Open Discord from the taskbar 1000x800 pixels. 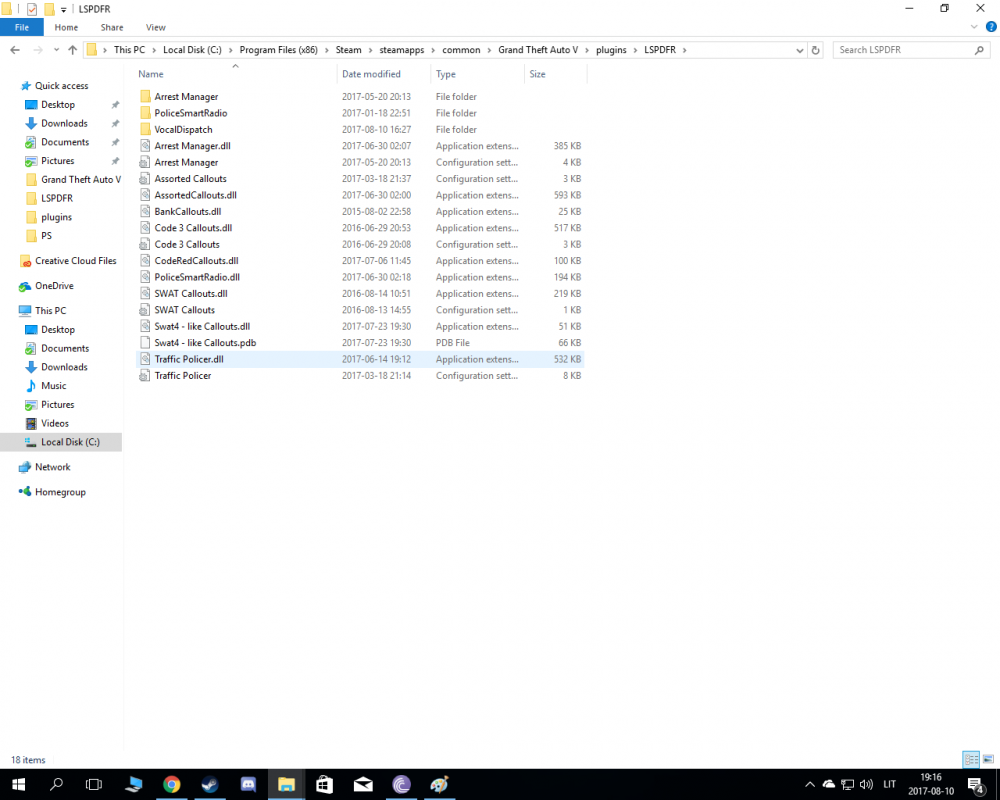pos(248,784)
